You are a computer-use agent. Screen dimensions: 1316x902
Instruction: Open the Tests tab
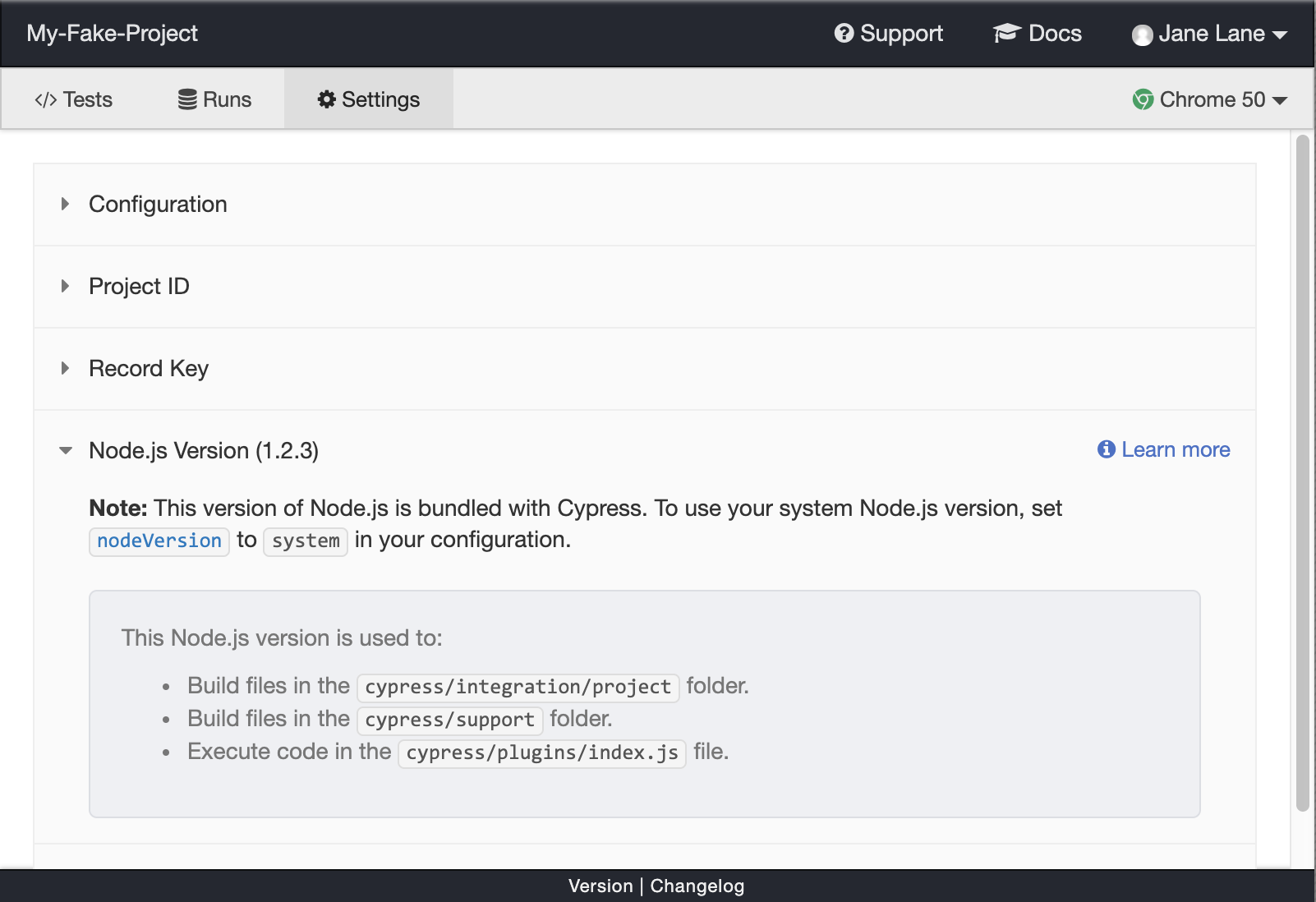pyautogui.click(x=73, y=99)
